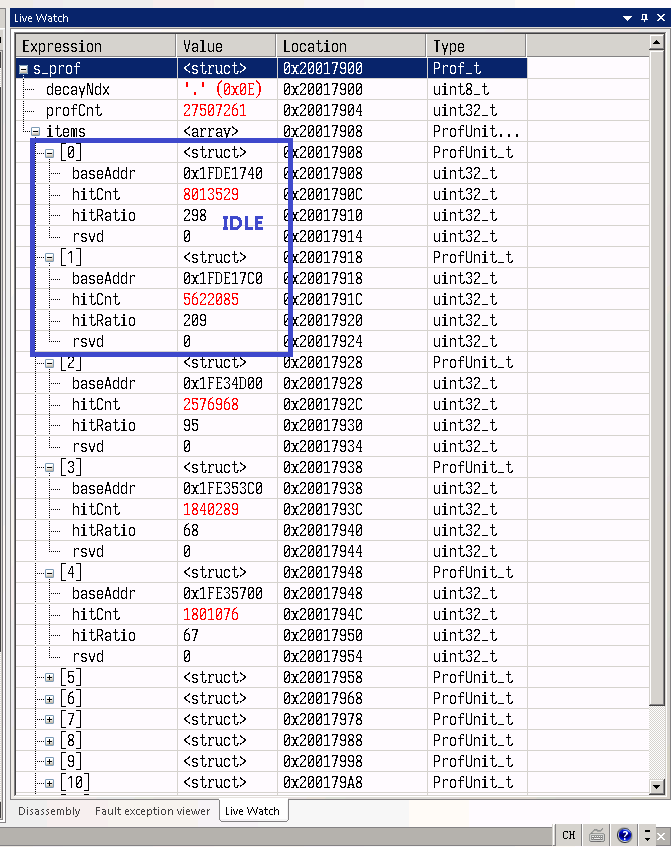Open the Fault exception viewer tab
671x847 pixels.
(152, 811)
